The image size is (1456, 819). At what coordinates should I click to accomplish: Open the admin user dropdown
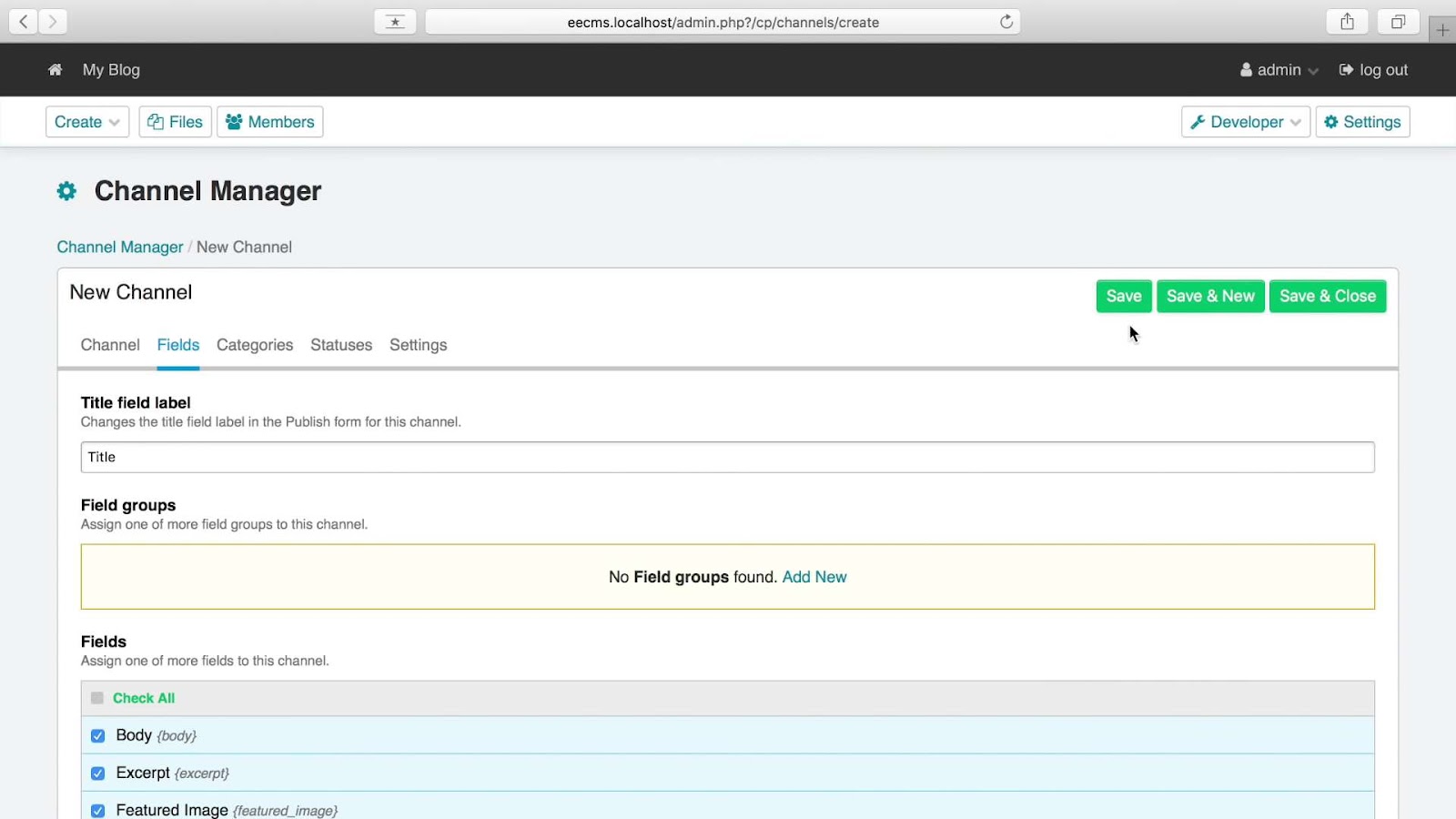[x=1279, y=70]
